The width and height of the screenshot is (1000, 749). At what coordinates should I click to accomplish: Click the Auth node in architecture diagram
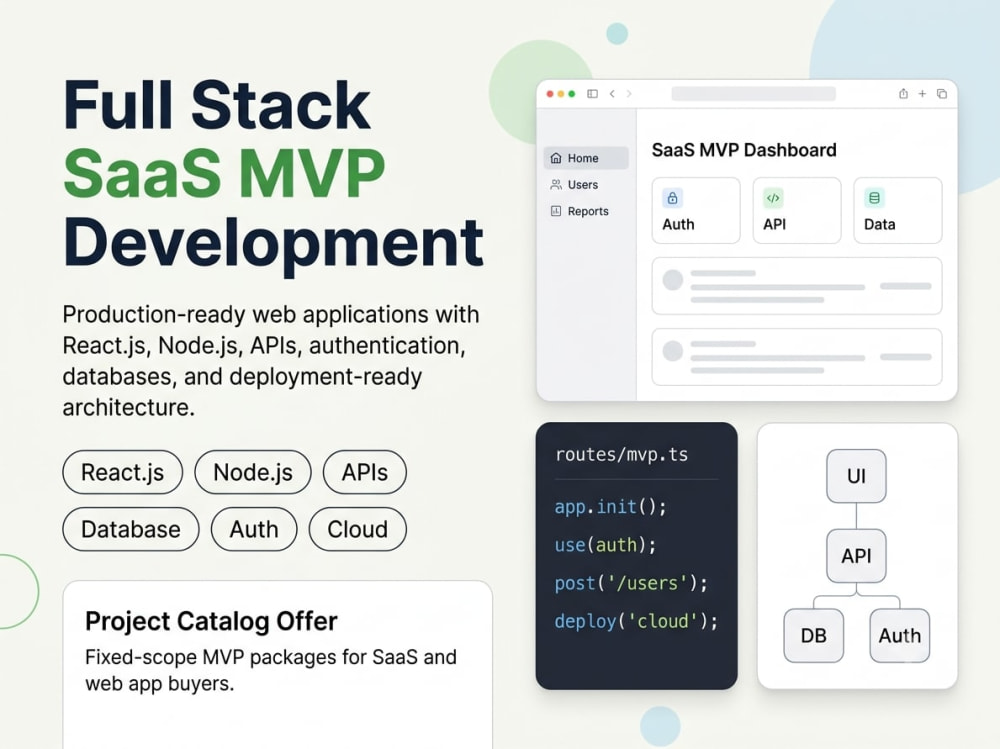[899, 635]
